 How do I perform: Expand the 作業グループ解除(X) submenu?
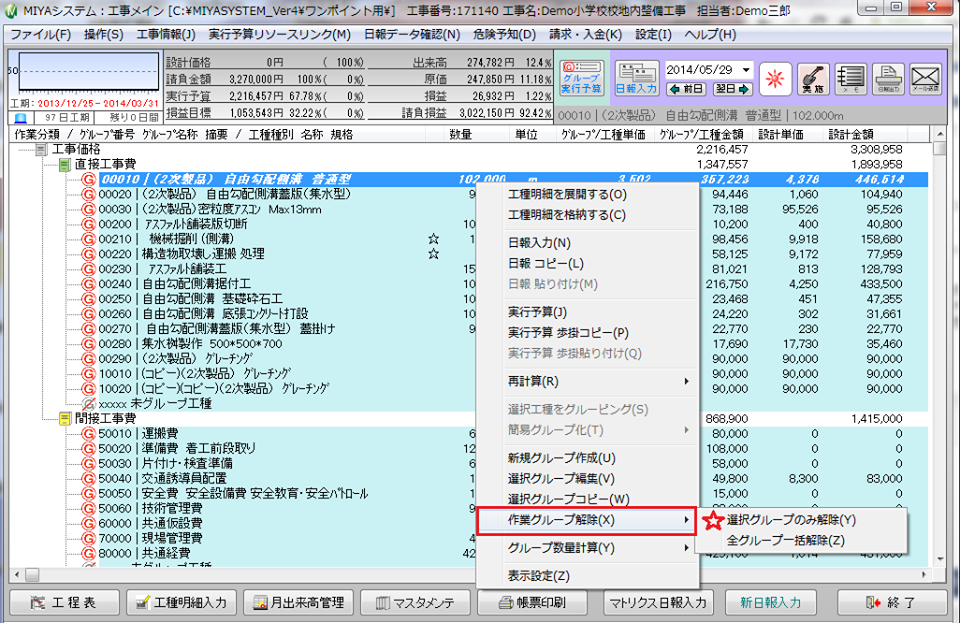point(587,520)
